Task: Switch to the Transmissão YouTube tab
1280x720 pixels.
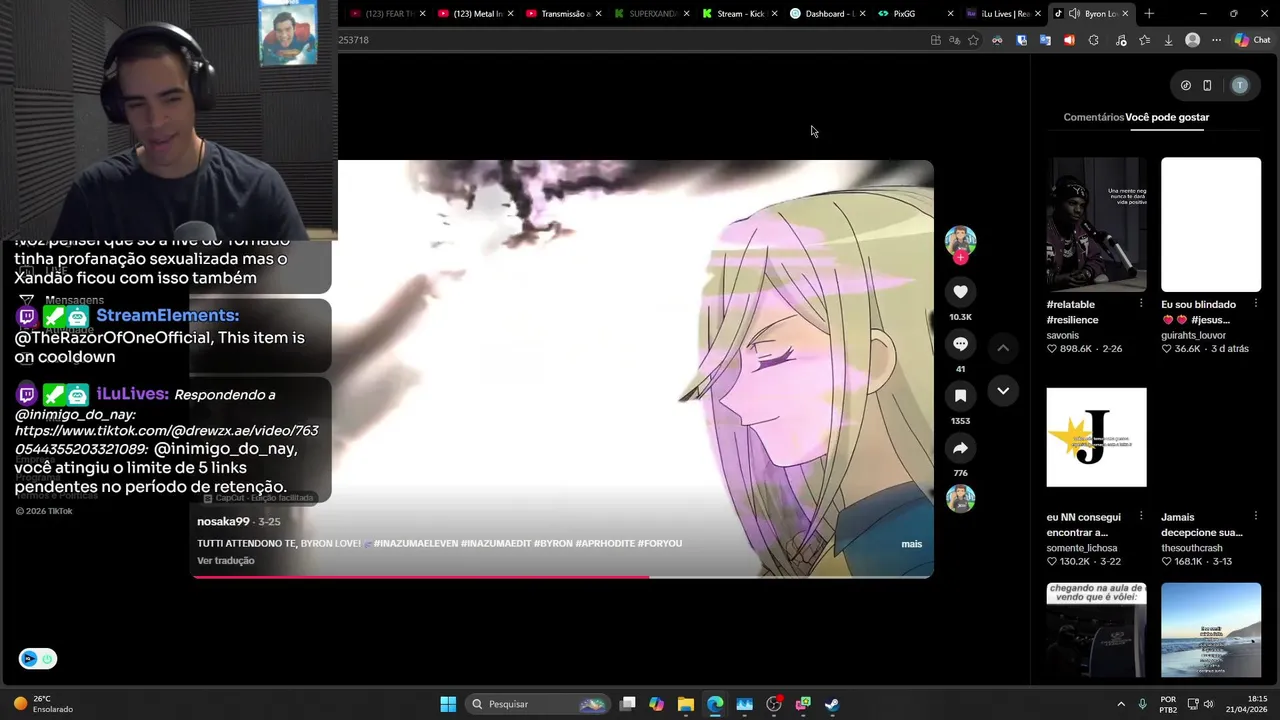Action: coord(563,14)
